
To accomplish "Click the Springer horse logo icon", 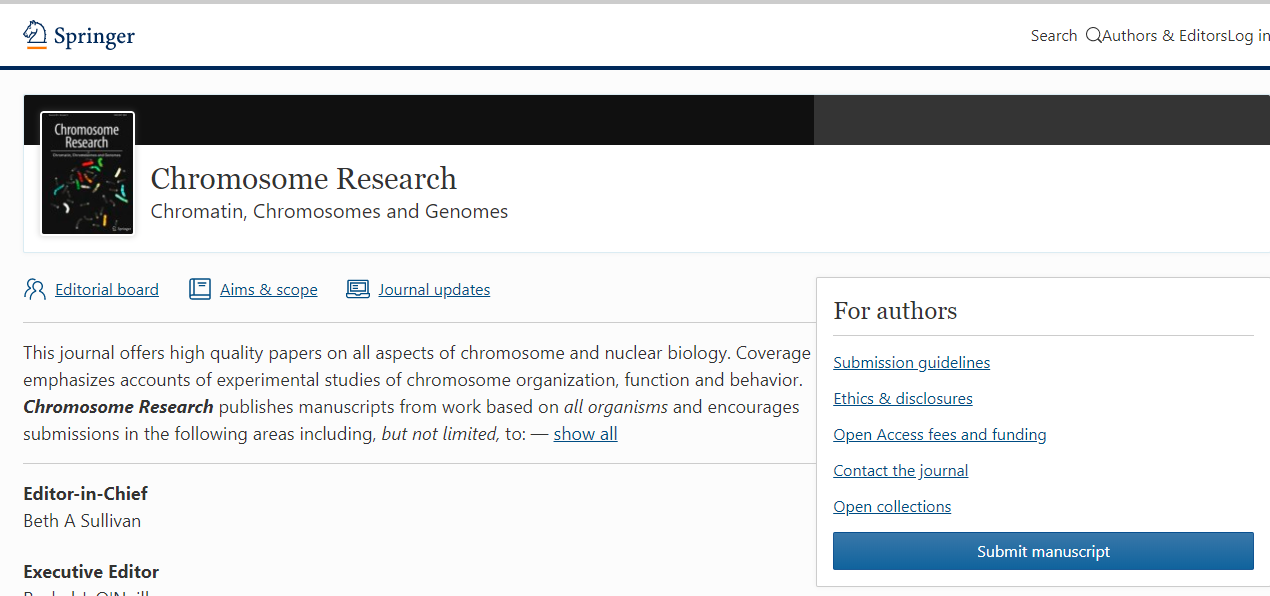I will point(35,35).
